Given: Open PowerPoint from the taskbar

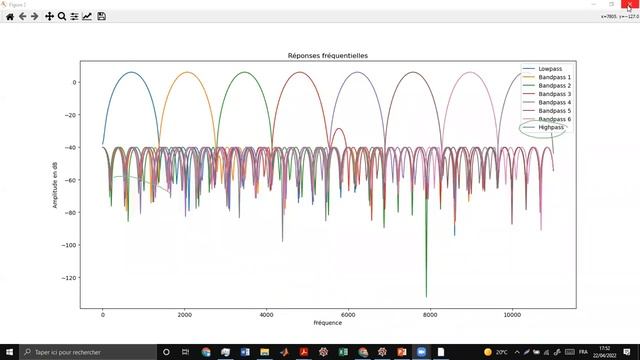Looking at the screenshot, I should click(x=402, y=352).
